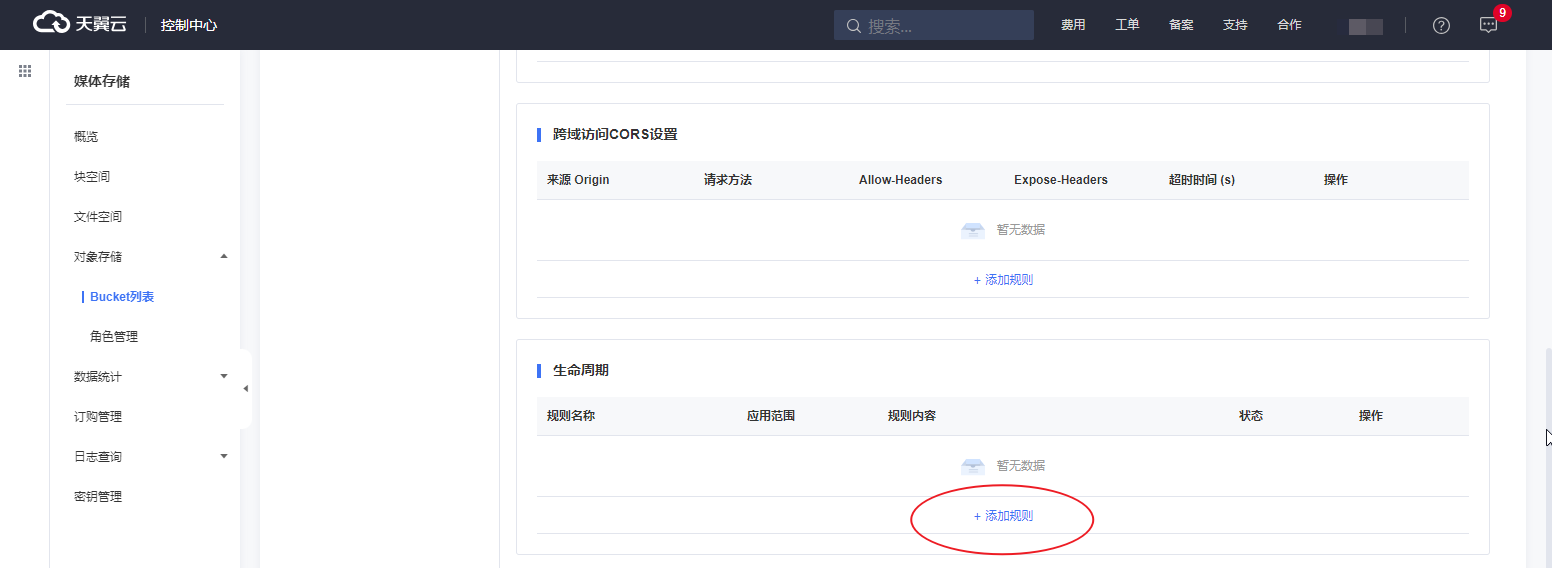The width and height of the screenshot is (1552, 568).
Task: Open 密钥管理 in the sidebar
Action: coord(98,497)
